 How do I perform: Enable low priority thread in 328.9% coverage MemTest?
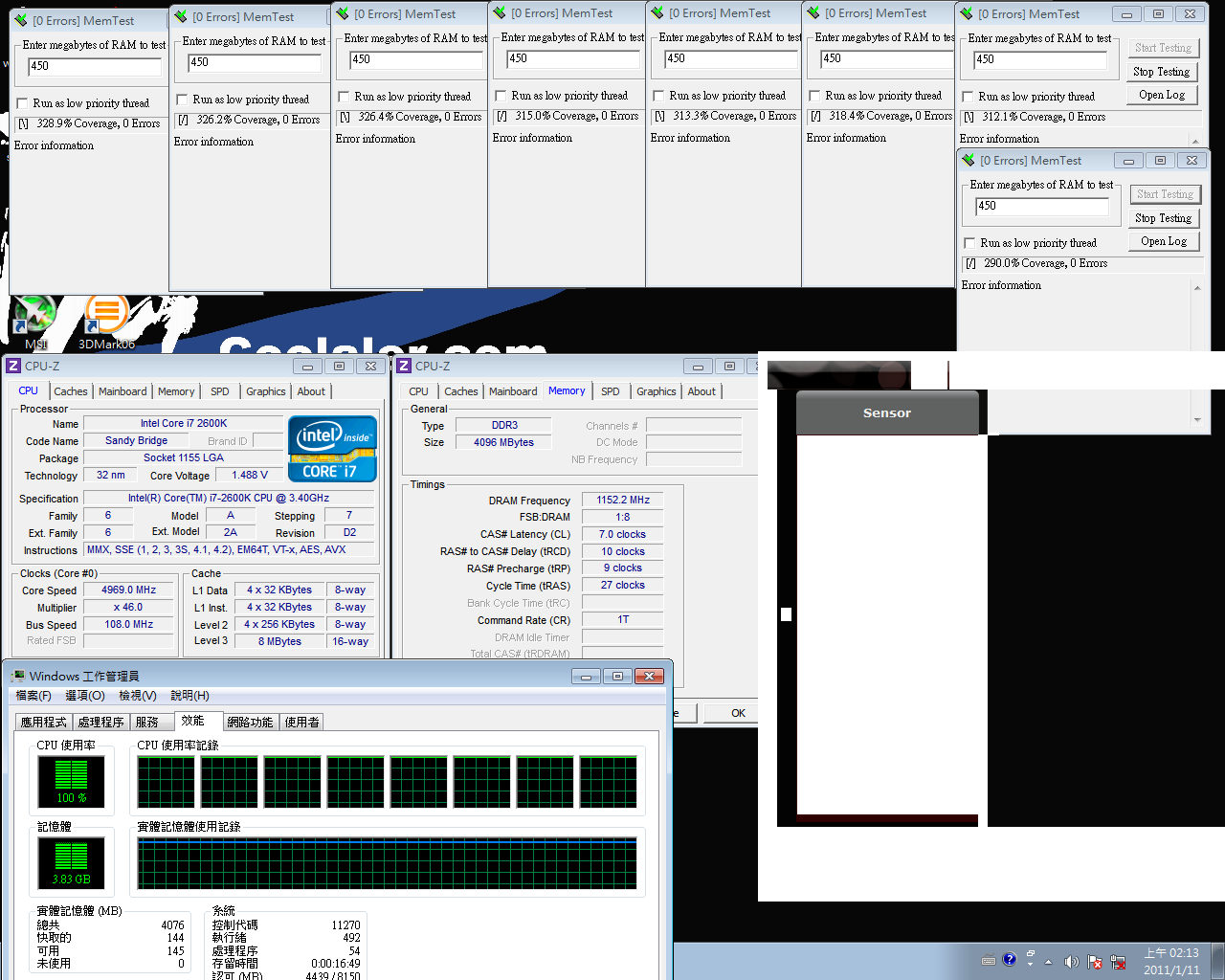point(22,103)
